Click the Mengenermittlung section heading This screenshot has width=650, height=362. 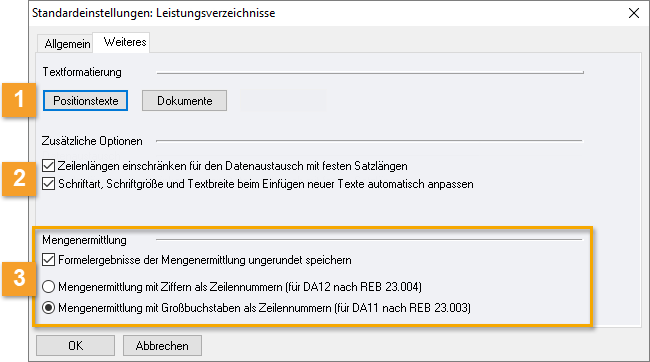click(x=84, y=240)
